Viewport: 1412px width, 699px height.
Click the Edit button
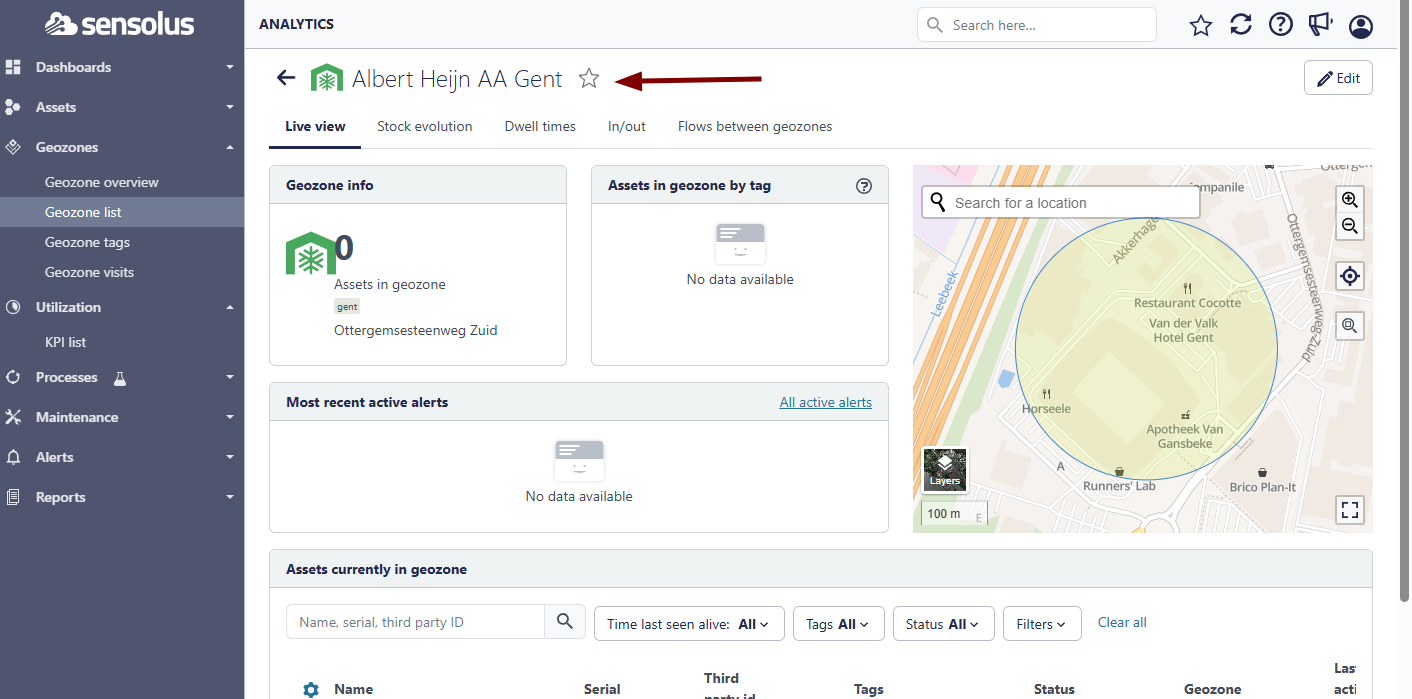coord(1338,78)
